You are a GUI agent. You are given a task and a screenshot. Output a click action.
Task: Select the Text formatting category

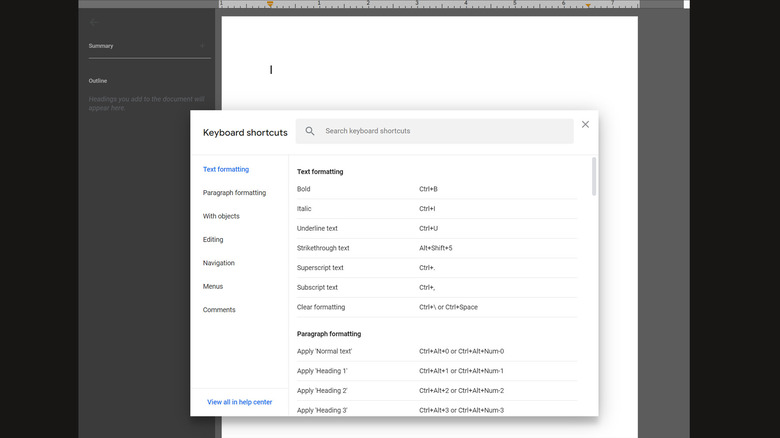[226, 170]
